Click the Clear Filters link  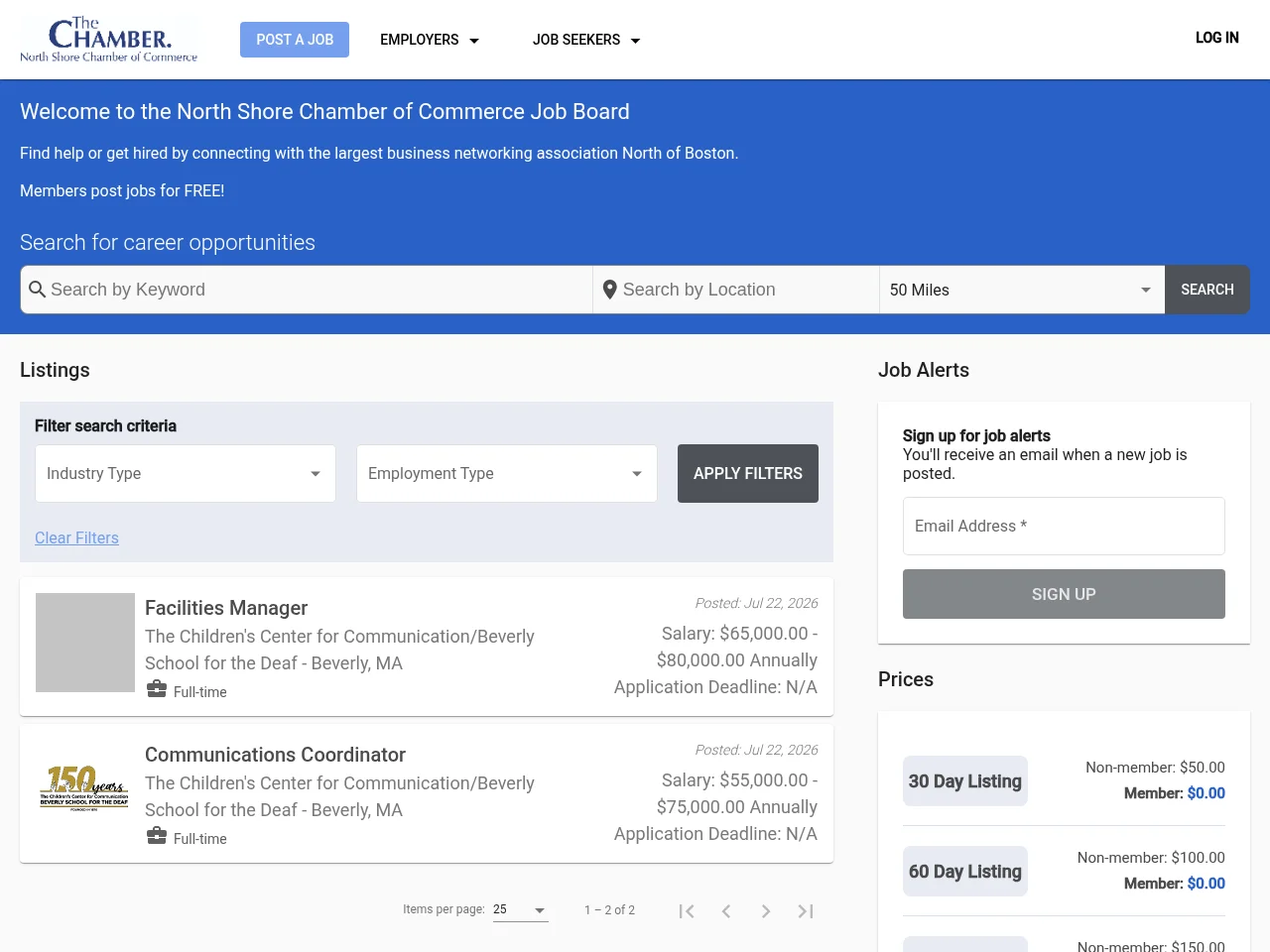click(76, 537)
